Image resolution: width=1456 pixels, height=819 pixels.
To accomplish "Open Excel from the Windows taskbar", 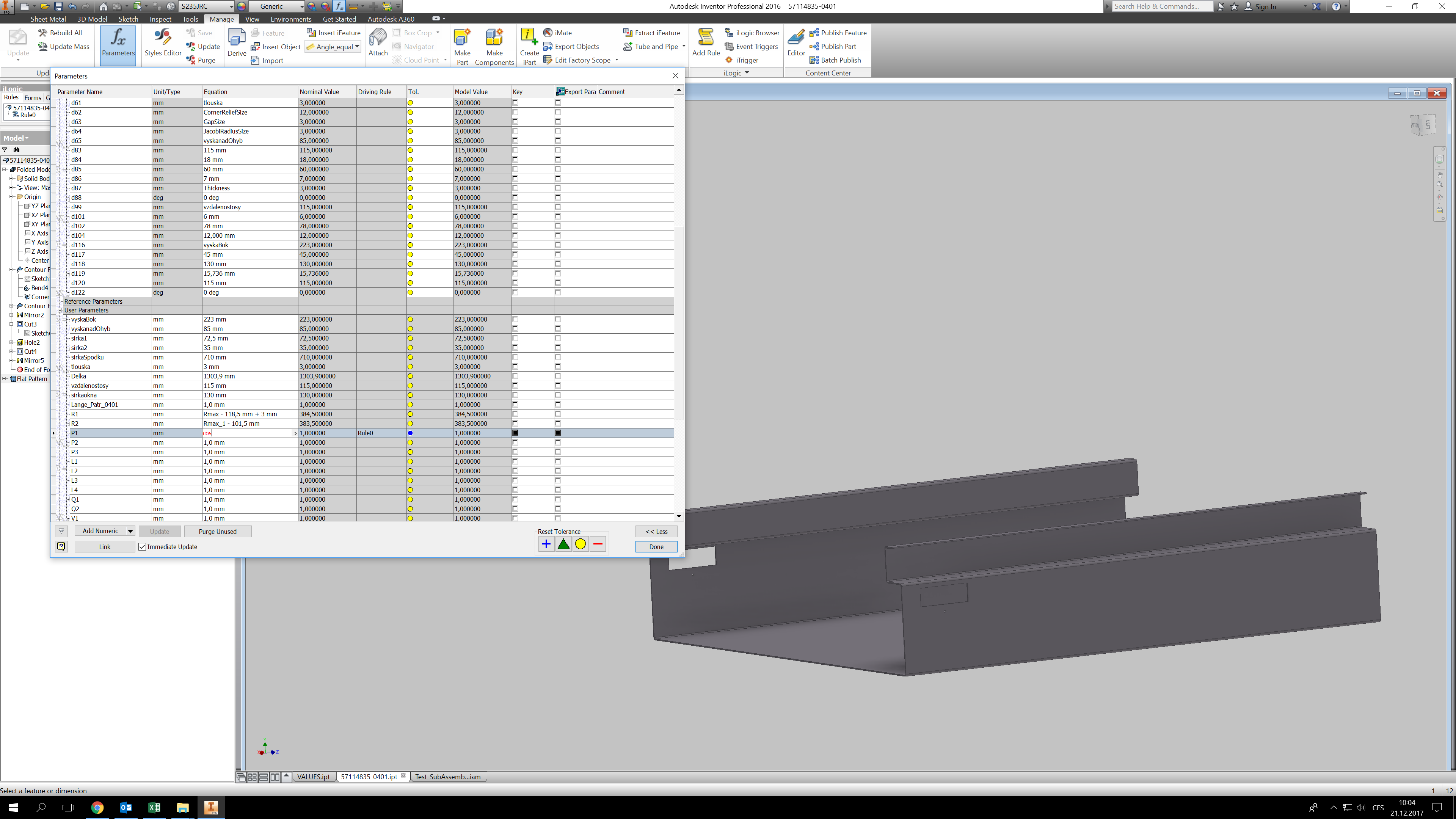I will point(154,807).
